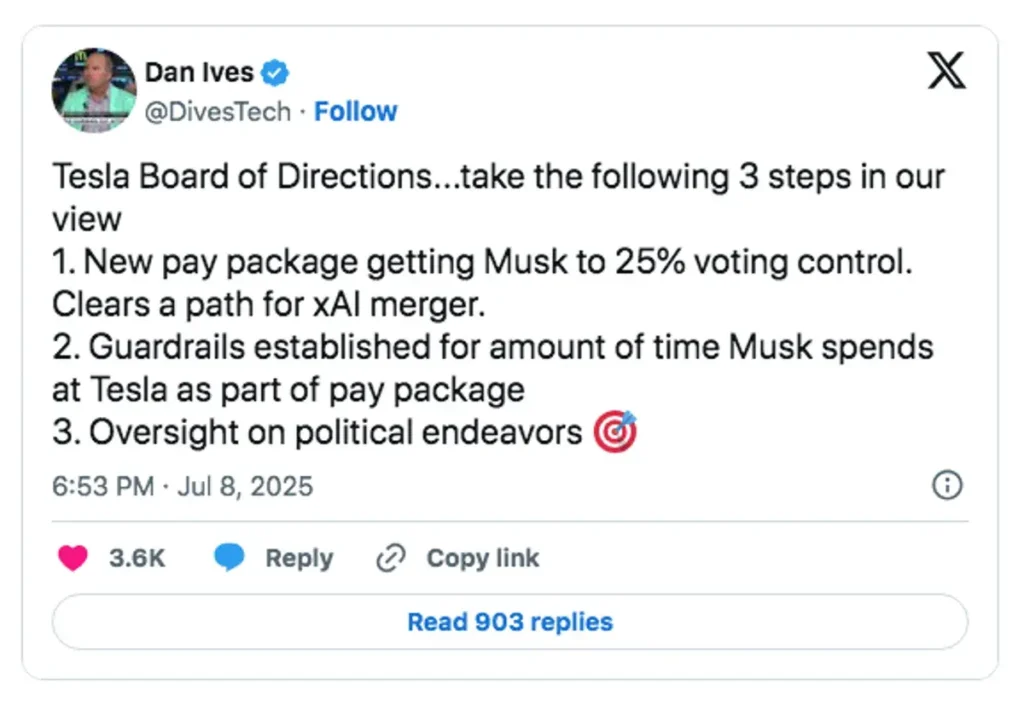This screenshot has height=707, width=1024.
Task: Click the X logo icon
Action: (946, 72)
